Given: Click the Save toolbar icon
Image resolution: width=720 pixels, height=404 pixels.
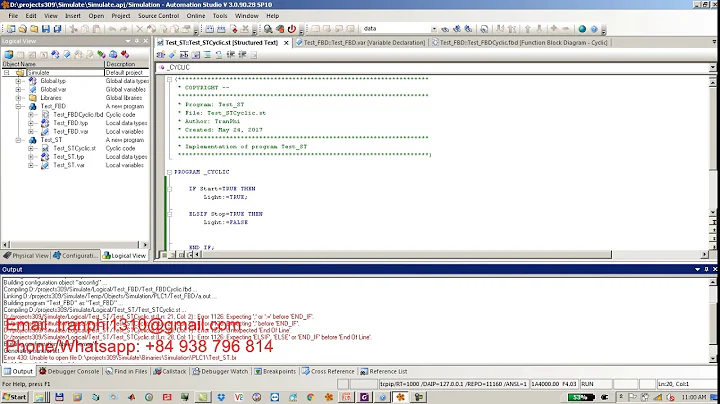Looking at the screenshot, I should (45, 29).
